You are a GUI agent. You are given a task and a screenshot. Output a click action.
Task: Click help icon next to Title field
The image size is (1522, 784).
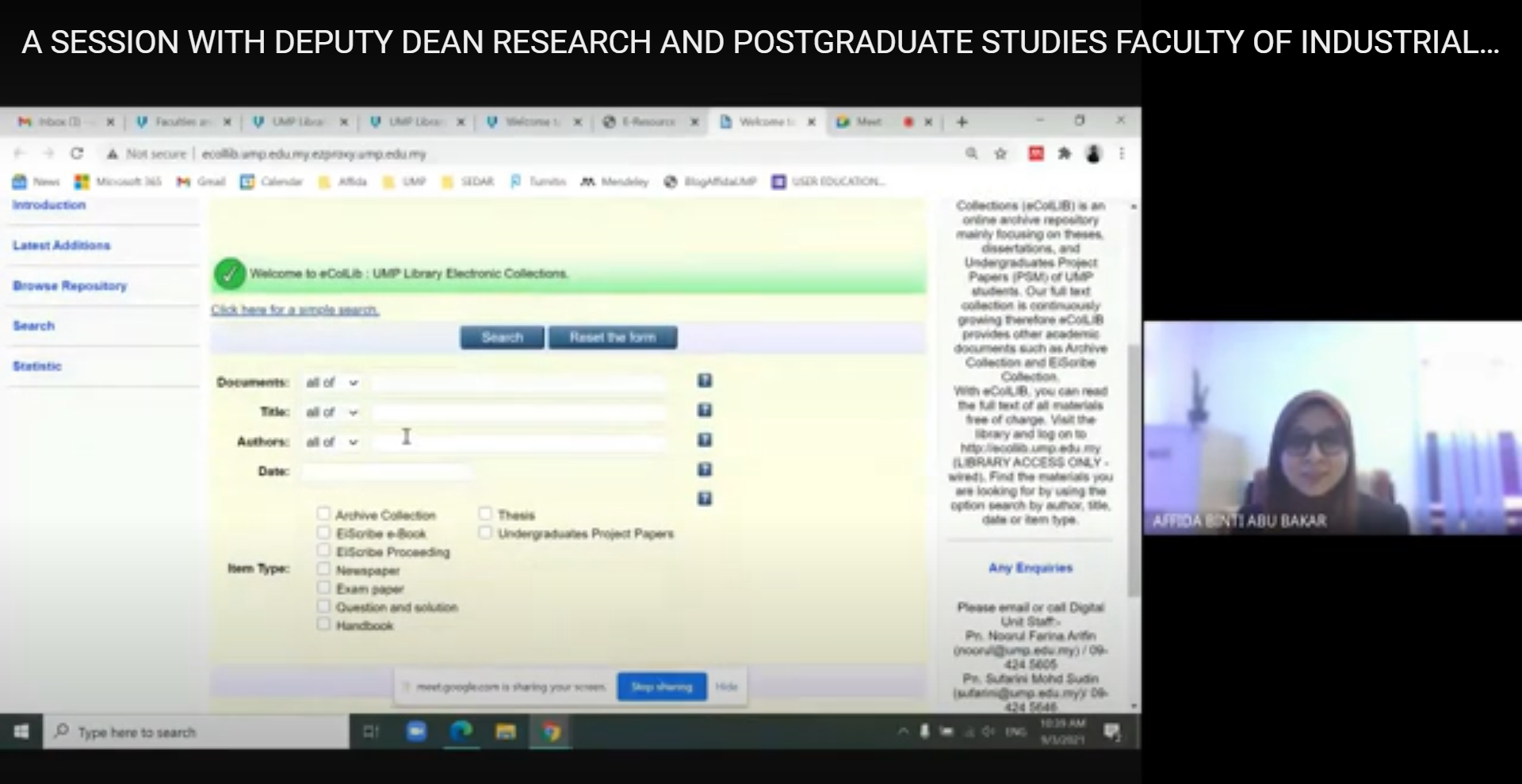tap(704, 410)
